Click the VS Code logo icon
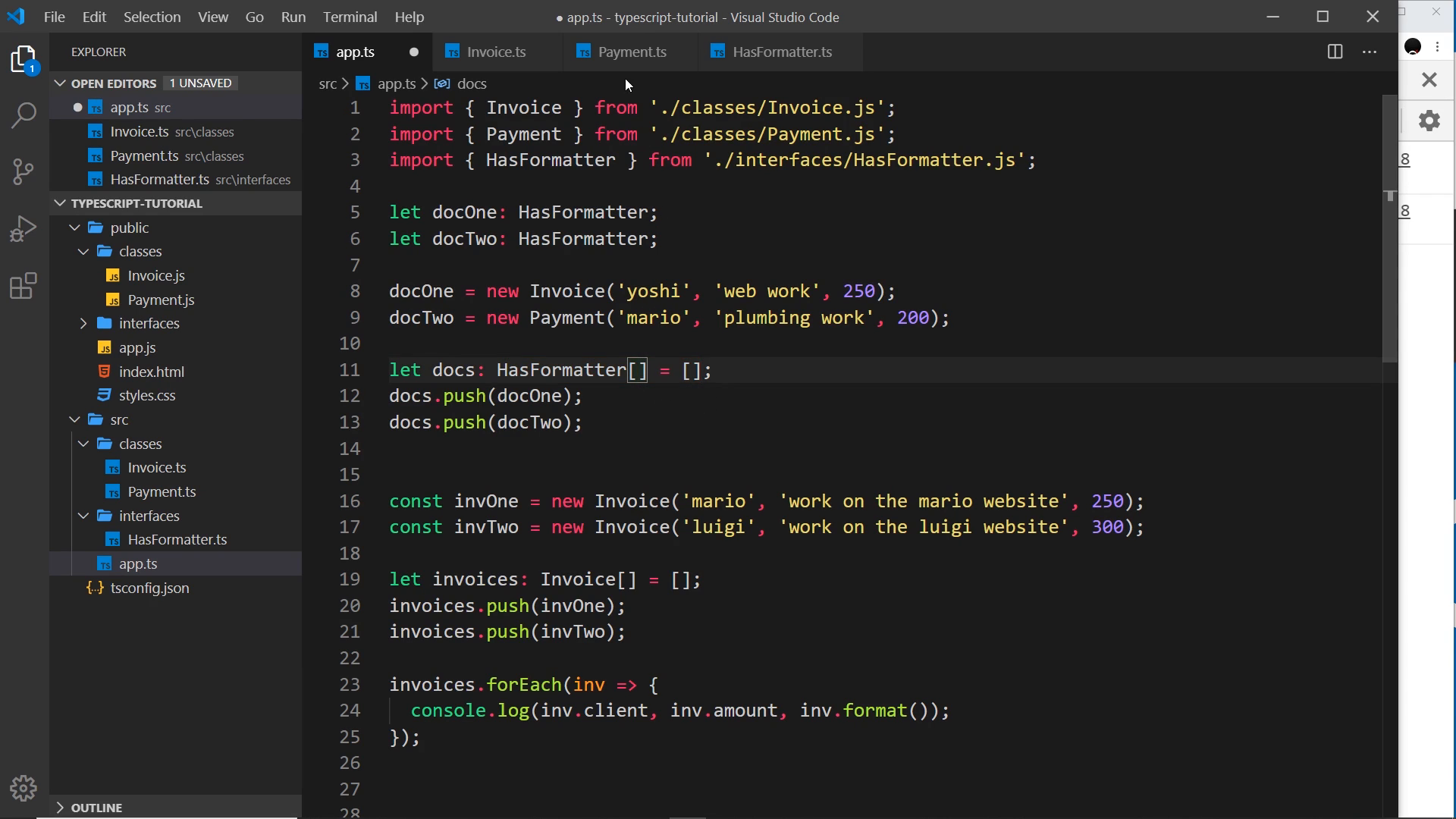 [16, 17]
